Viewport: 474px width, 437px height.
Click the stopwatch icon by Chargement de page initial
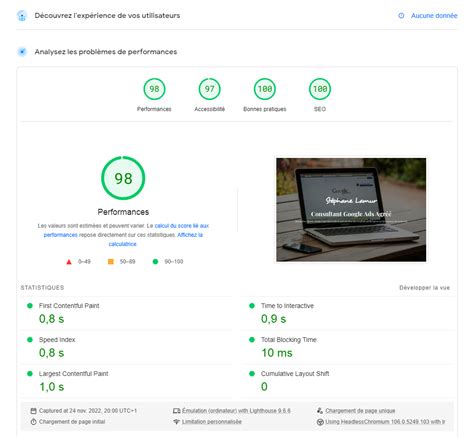point(33,422)
